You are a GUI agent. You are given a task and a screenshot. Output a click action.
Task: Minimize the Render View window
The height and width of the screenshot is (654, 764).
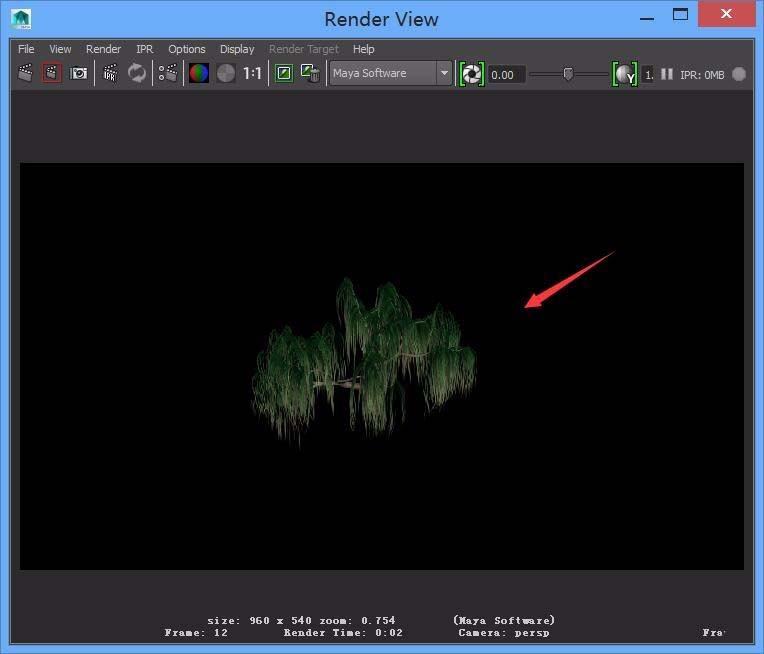coord(647,18)
